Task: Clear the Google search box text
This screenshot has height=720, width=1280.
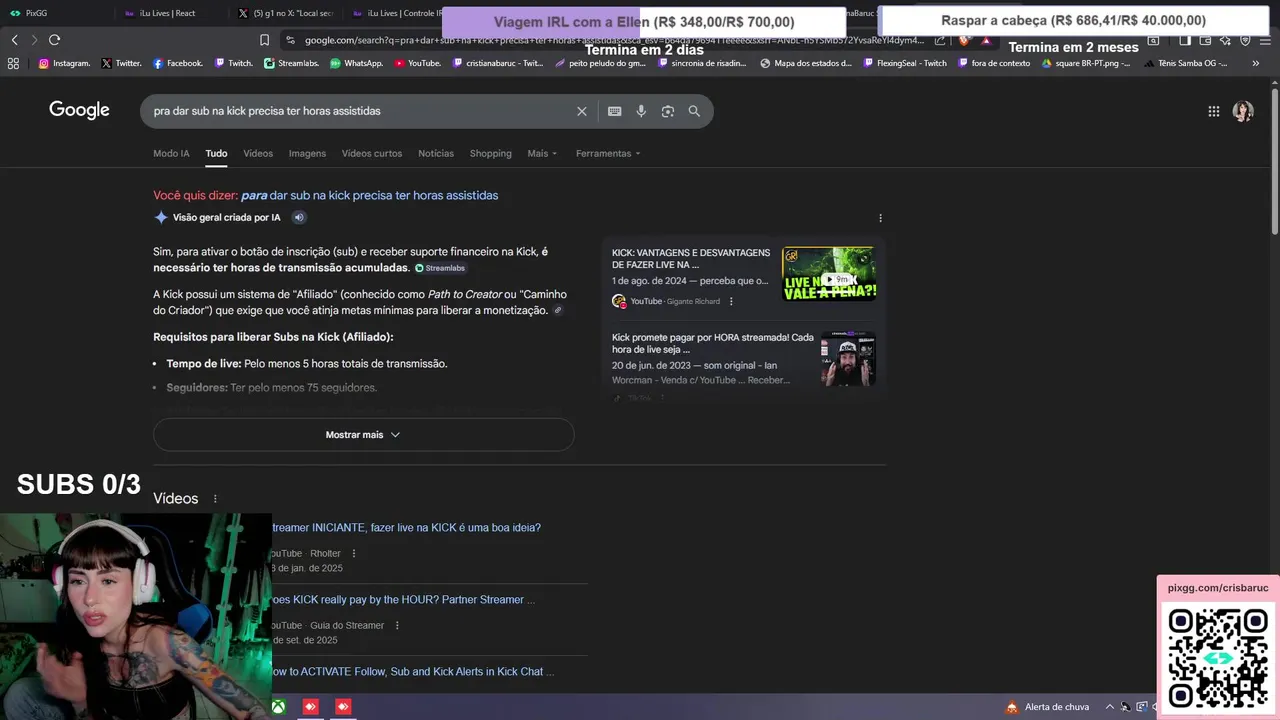Action: tap(581, 111)
